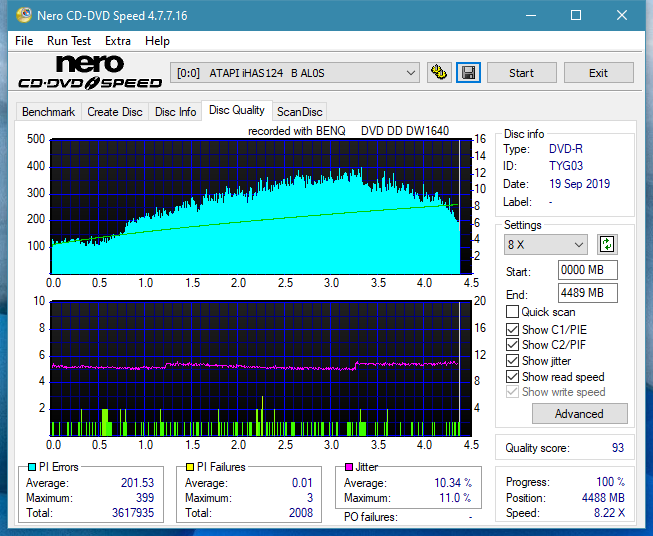Click Jitter maximum 11.0 %

coord(456,498)
